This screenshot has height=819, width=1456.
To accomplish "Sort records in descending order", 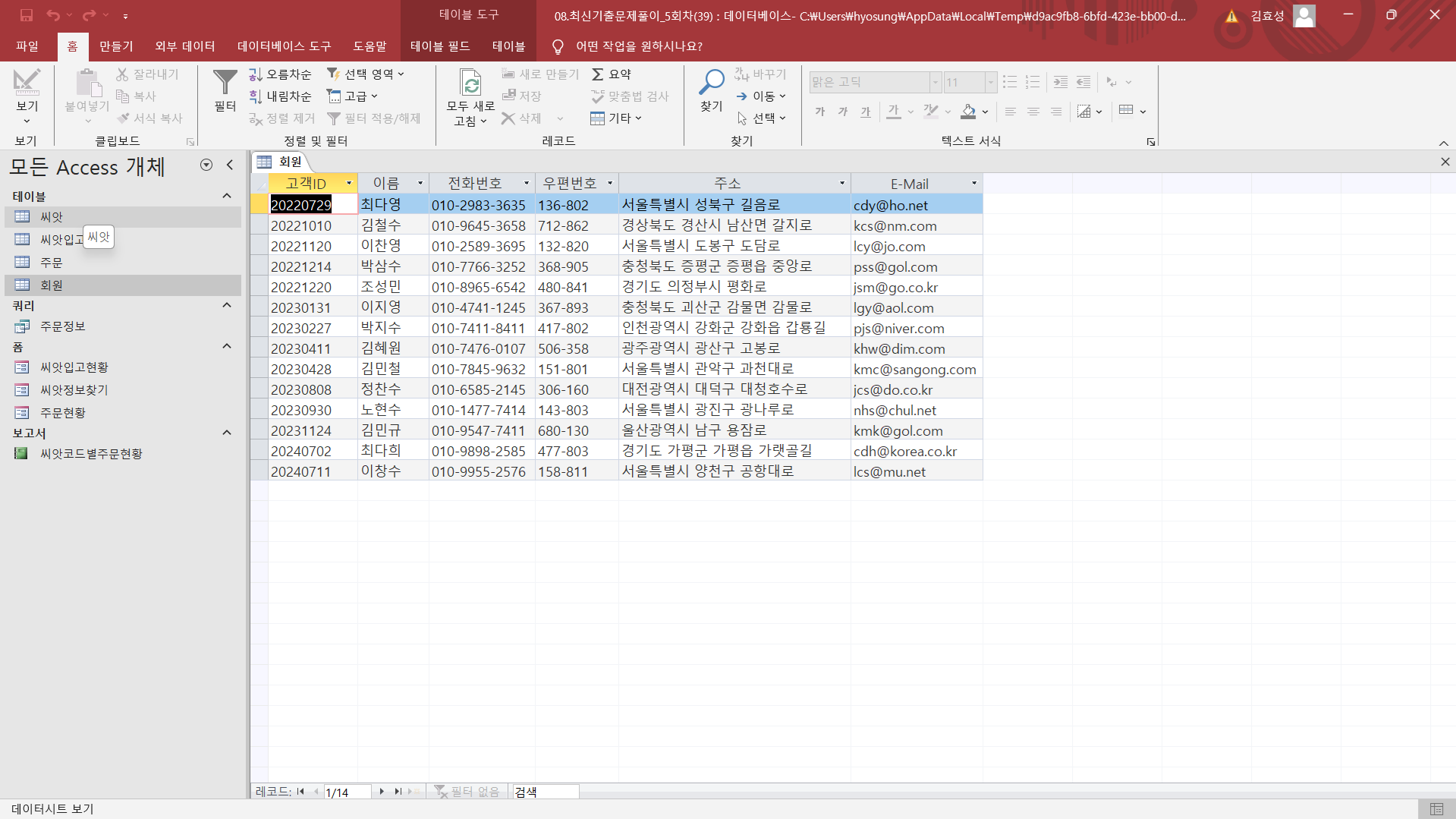I will (280, 96).
